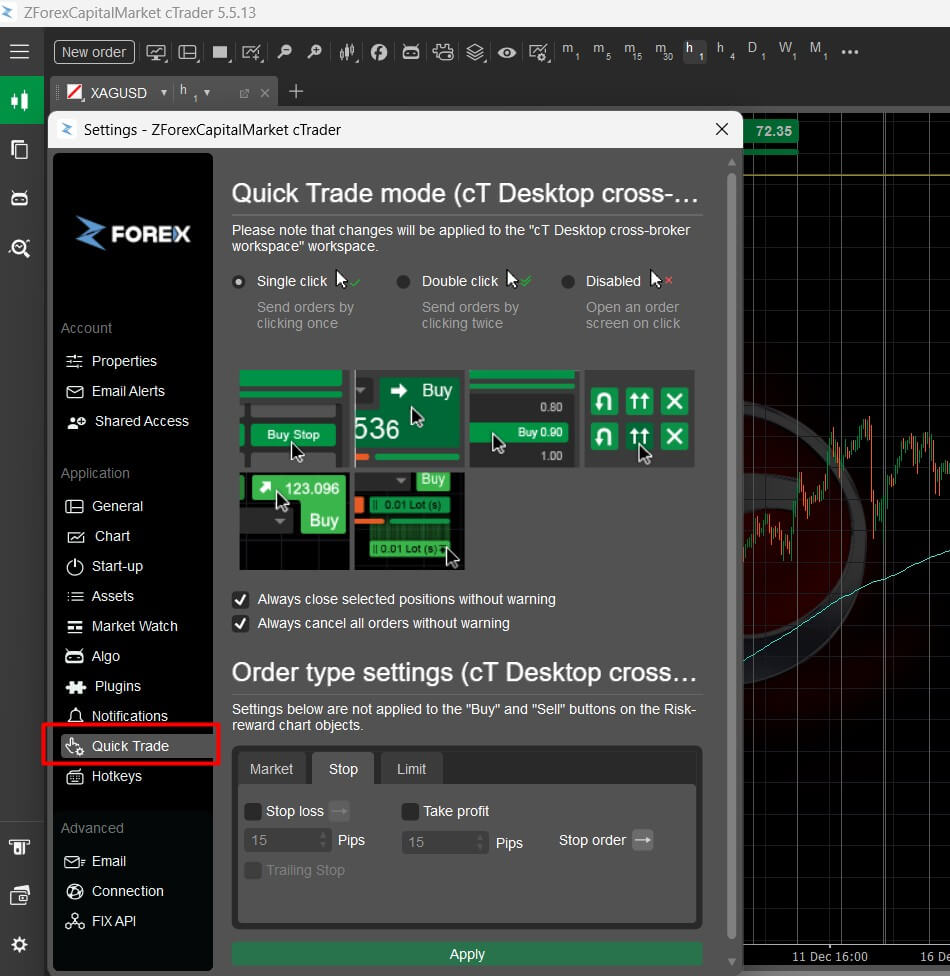Select Double click quick trade mode
Screen dimensions: 950x976
pyautogui.click(x=403, y=282)
